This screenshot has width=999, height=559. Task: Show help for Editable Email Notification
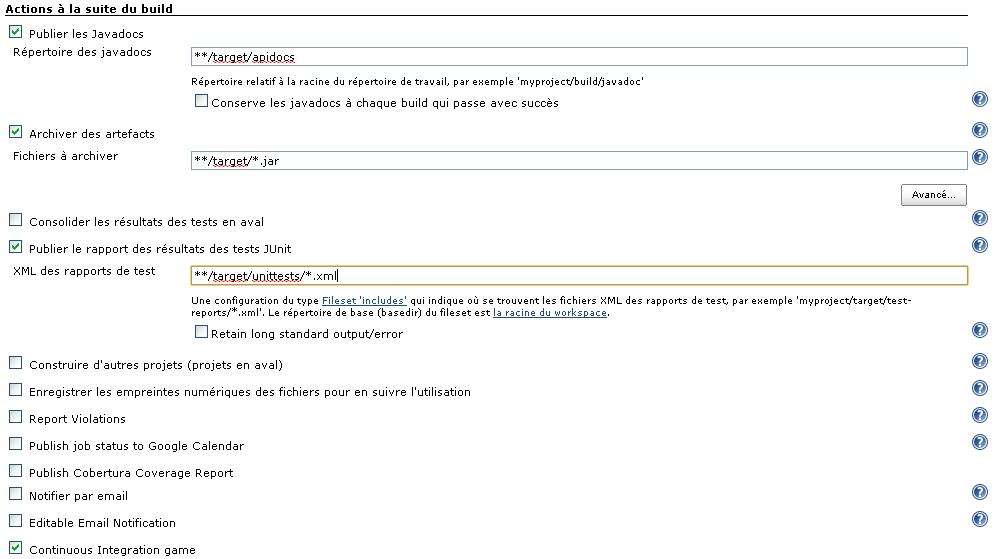click(980, 520)
